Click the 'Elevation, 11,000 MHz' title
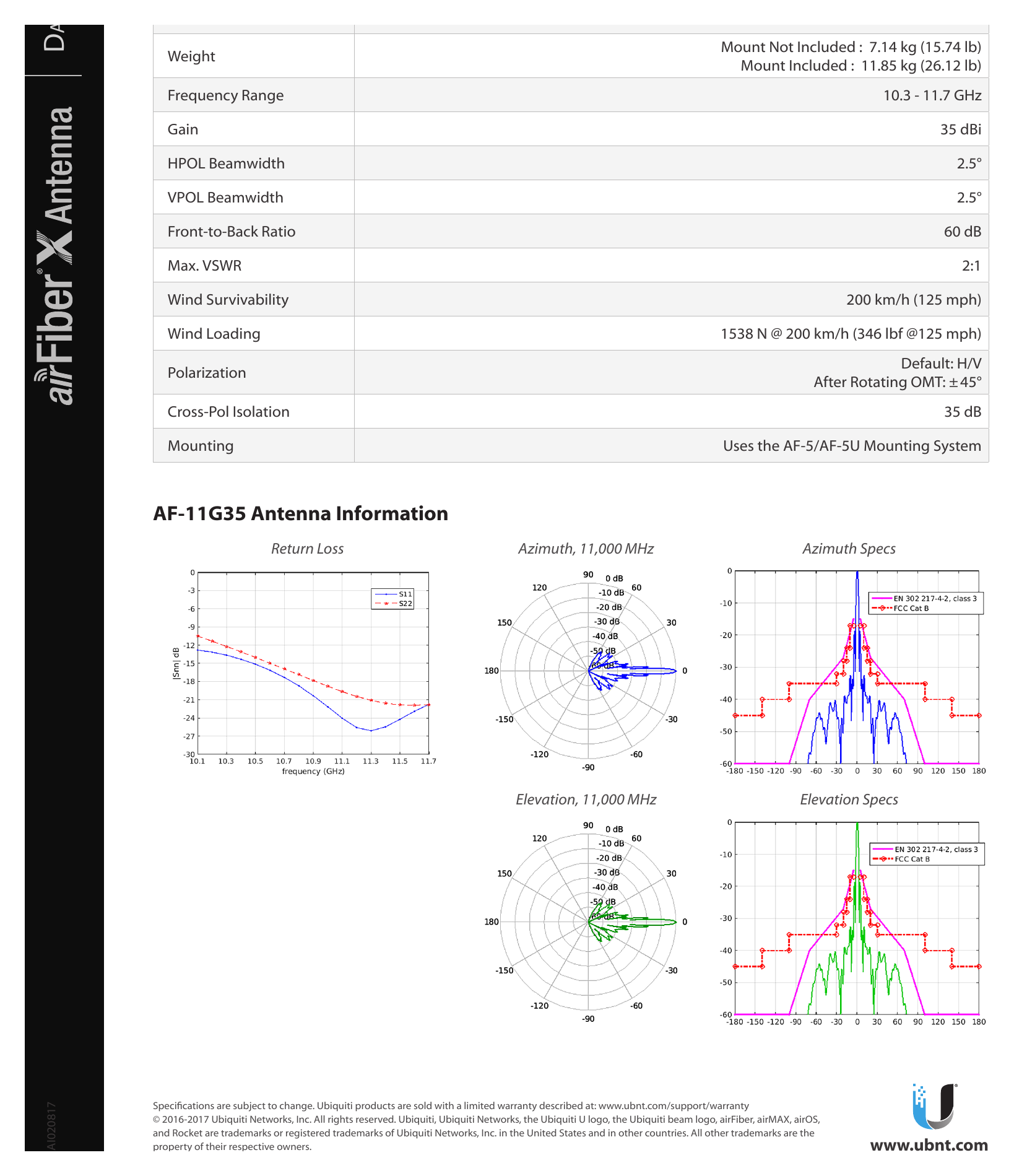Screen dimensions: 1014x1176 point(586,799)
